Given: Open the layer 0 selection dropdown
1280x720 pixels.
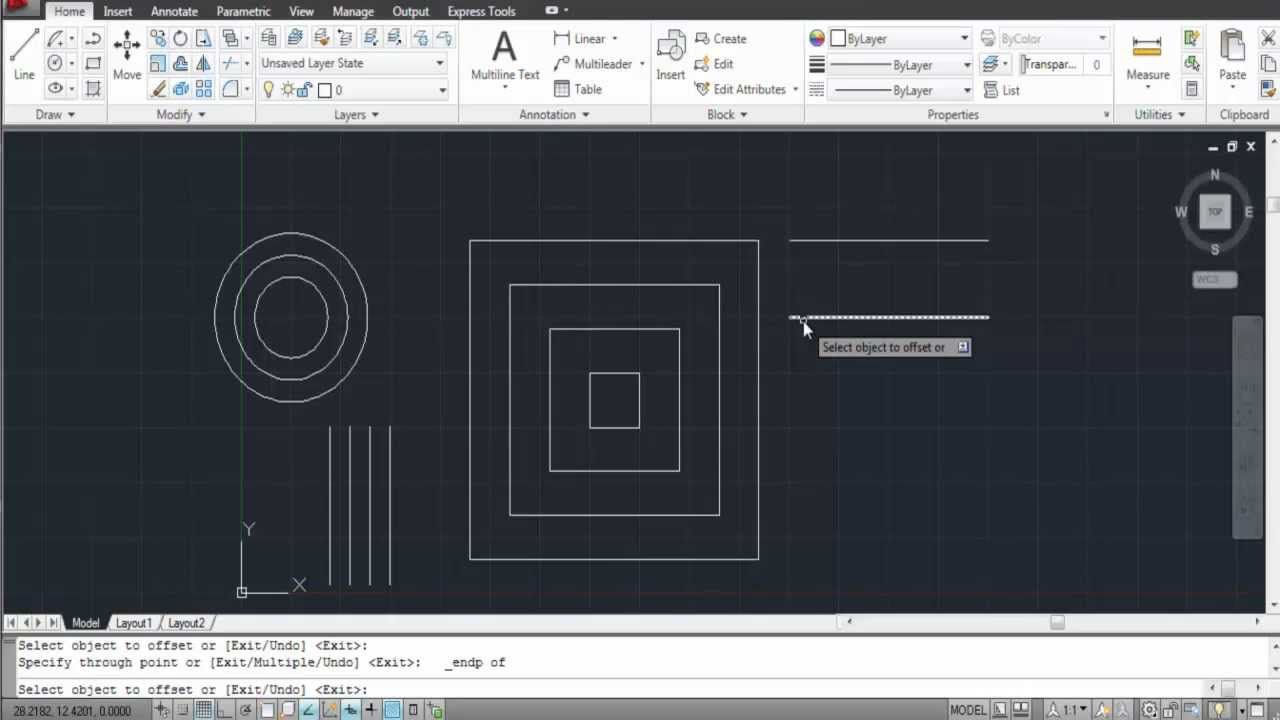Looking at the screenshot, I should pos(352,90).
